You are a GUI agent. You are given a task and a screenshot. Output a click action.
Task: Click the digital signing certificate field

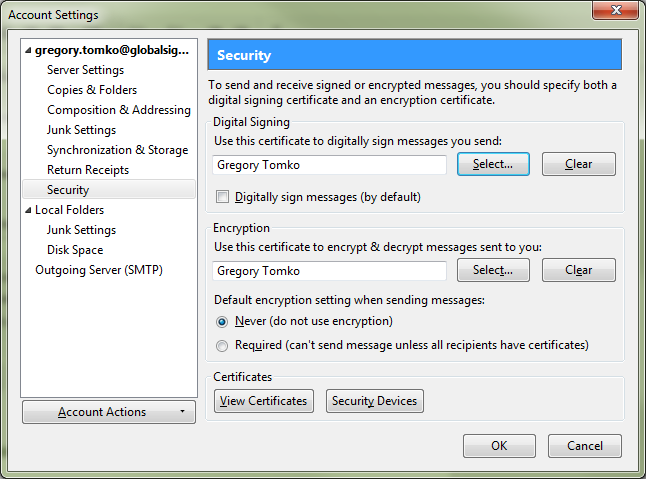330,165
